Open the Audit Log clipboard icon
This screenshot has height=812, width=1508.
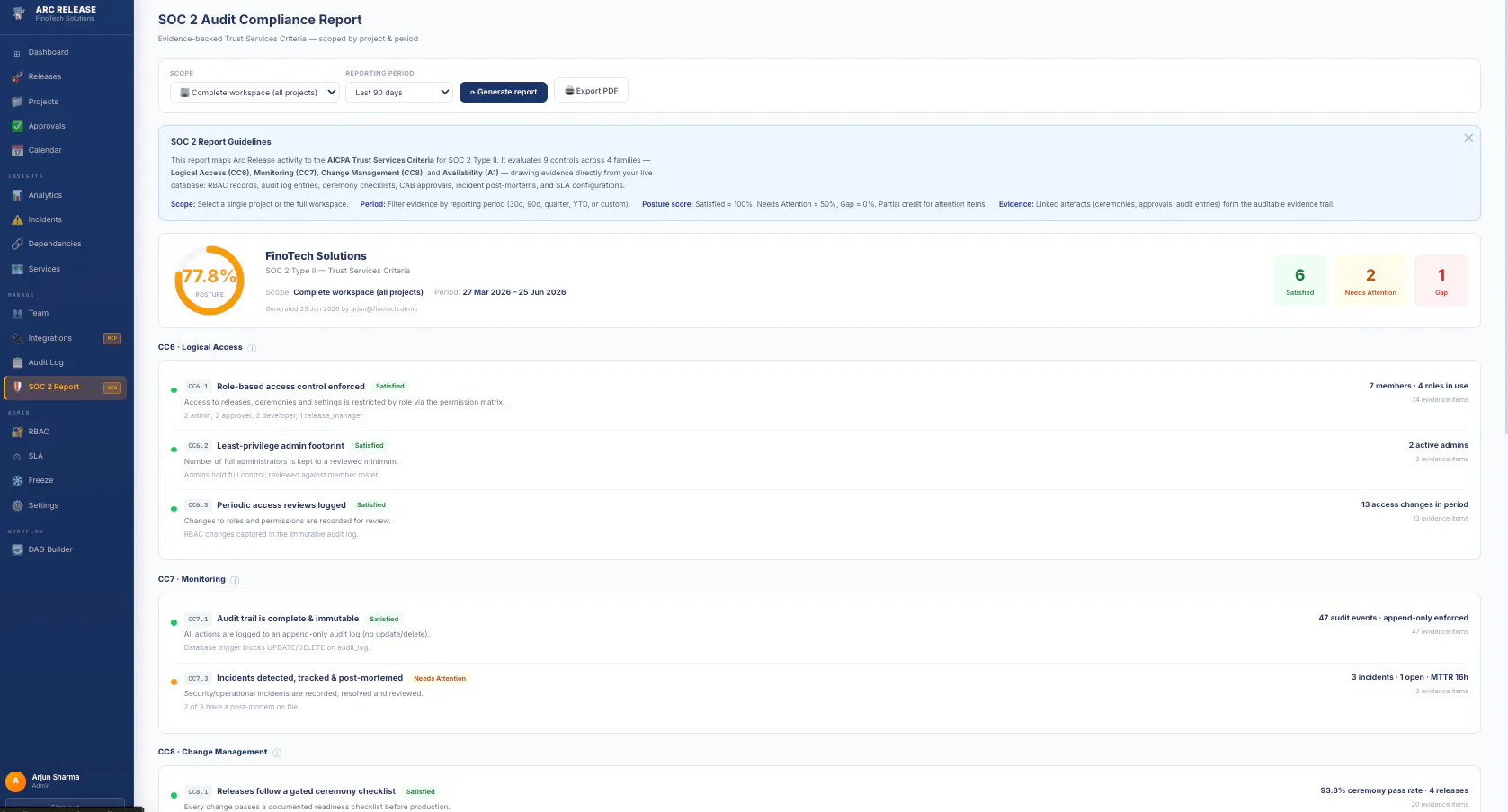[x=17, y=362]
